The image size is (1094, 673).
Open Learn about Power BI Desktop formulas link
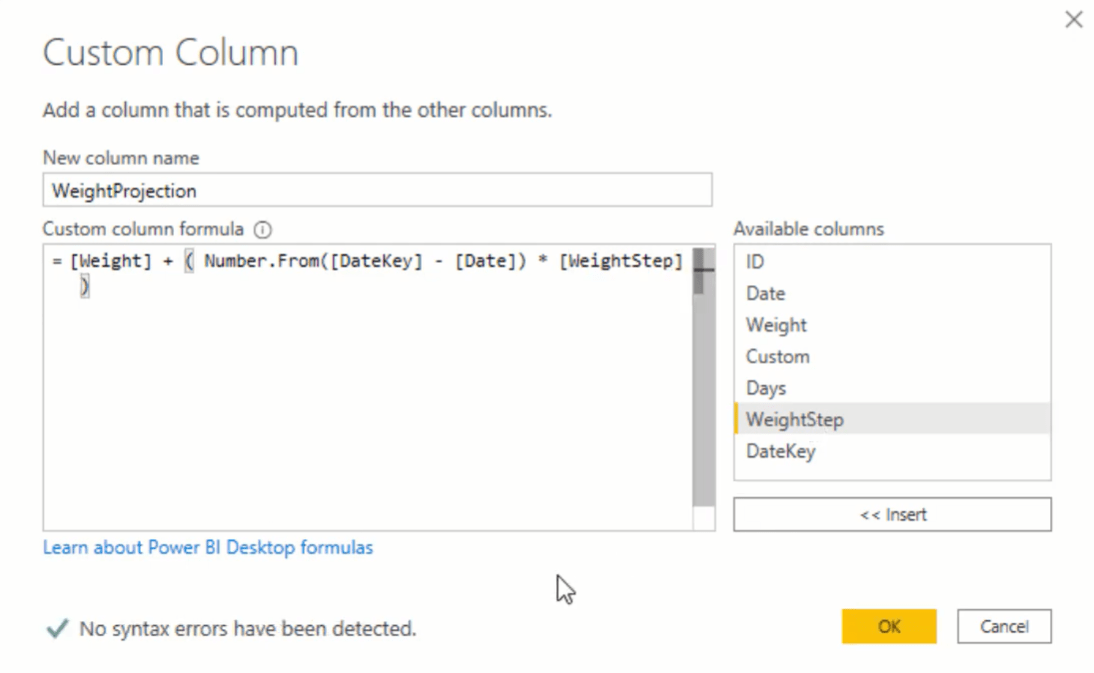(208, 547)
